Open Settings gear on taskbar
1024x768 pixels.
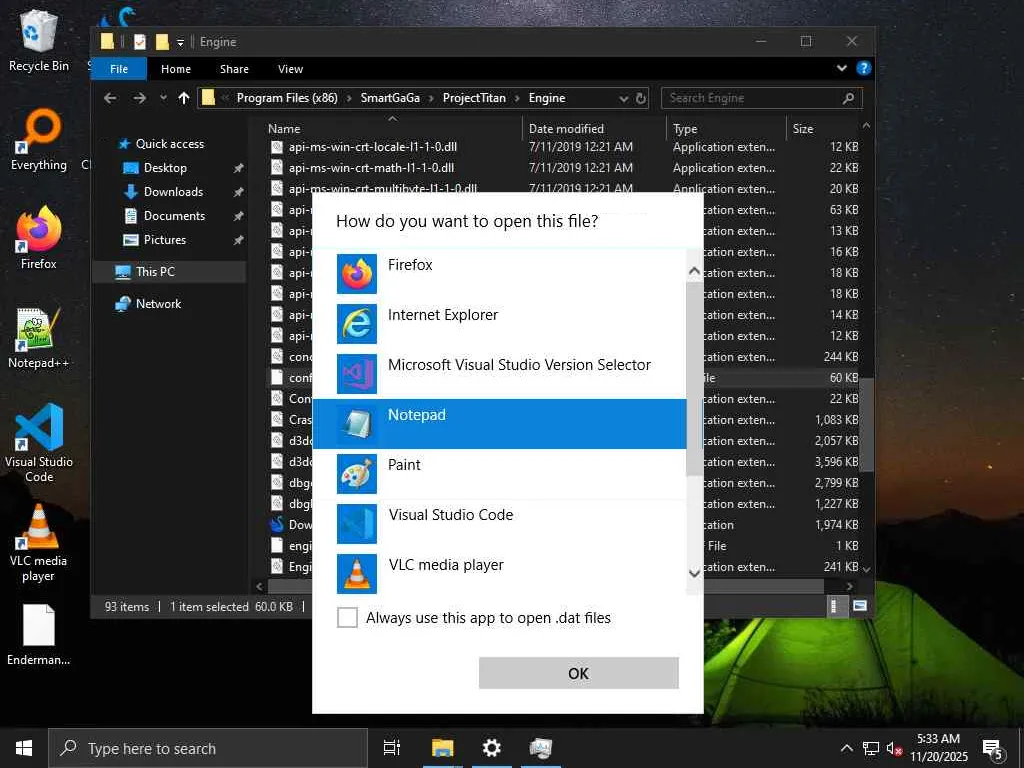(x=491, y=748)
